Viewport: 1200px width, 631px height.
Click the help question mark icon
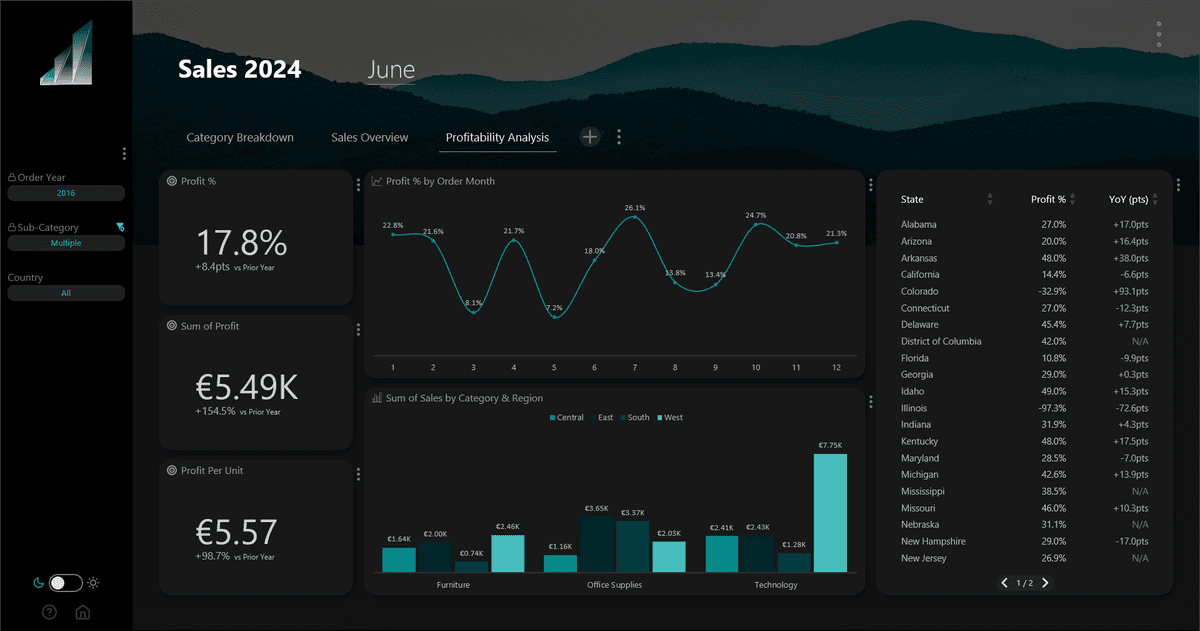pos(49,612)
